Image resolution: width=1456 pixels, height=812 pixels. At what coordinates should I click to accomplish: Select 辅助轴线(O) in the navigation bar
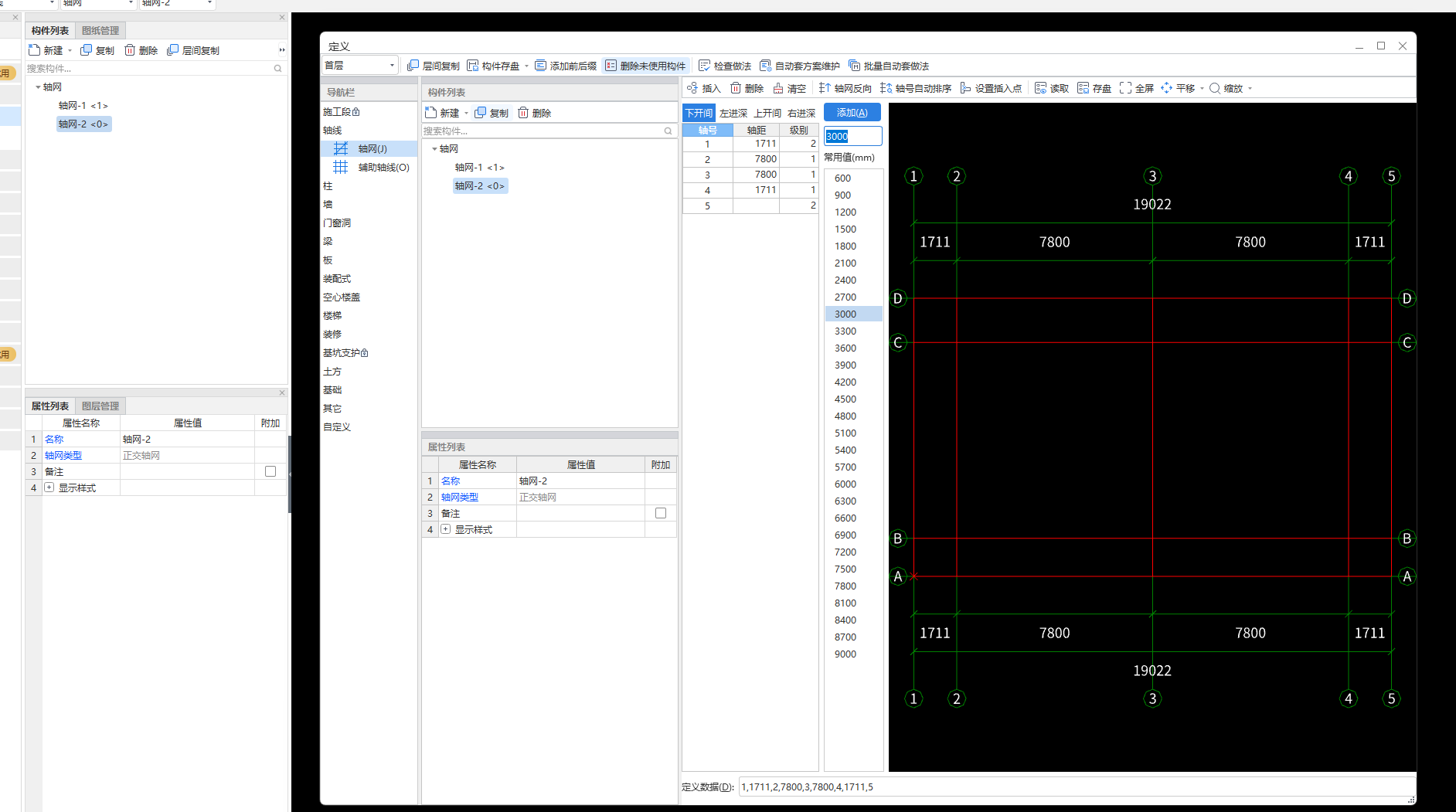tap(372, 167)
